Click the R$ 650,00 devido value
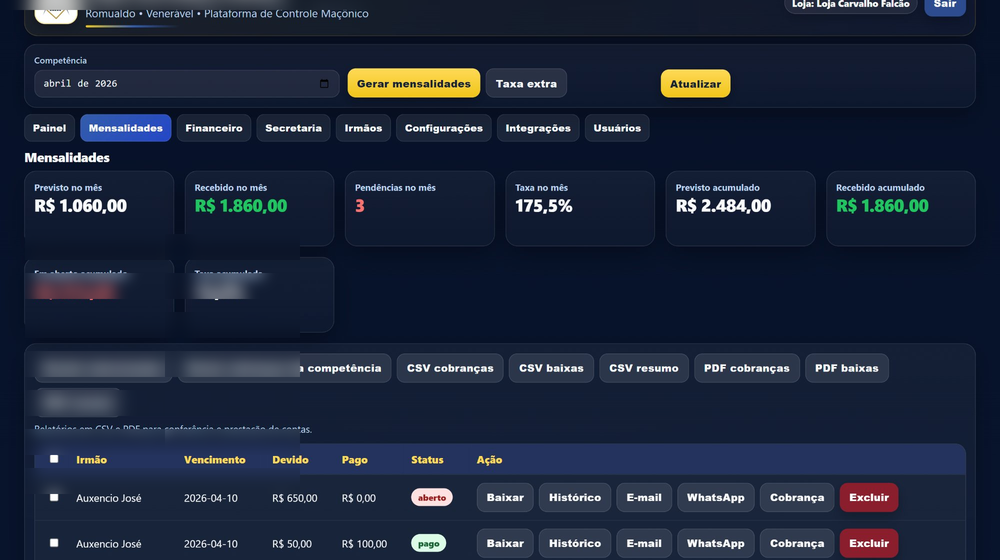 pyautogui.click(x=295, y=498)
